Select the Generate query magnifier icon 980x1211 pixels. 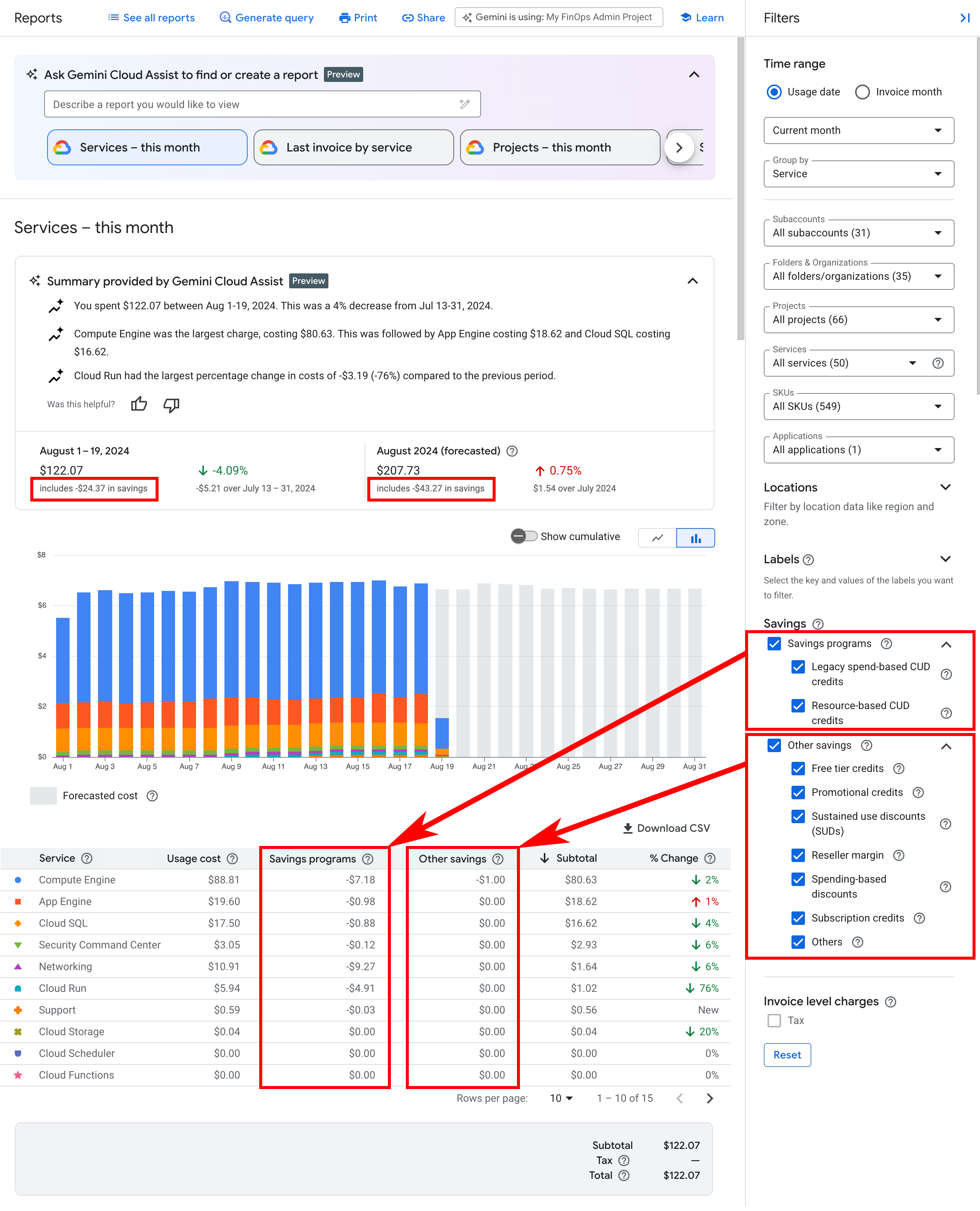pos(225,18)
